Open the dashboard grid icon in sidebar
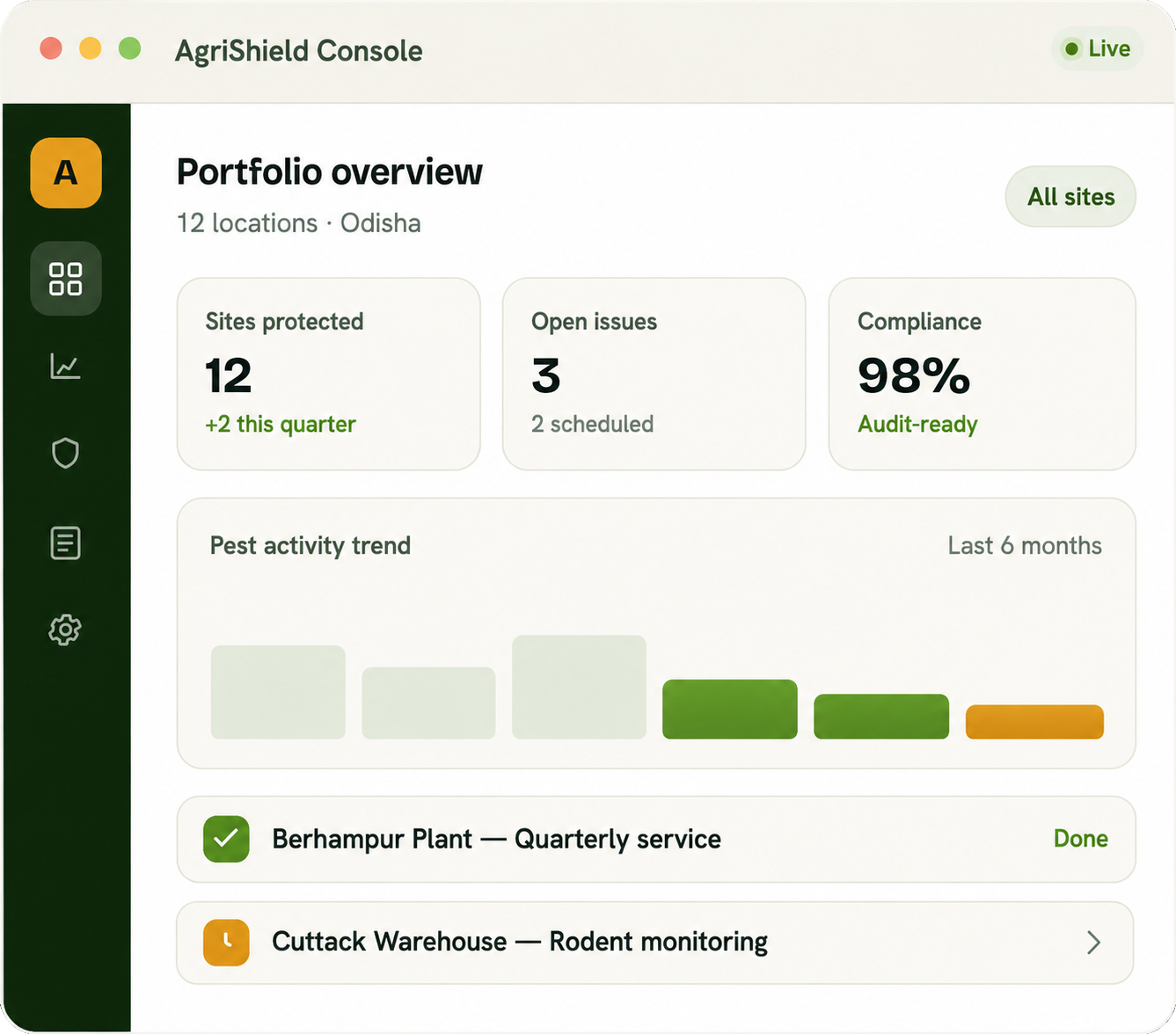The width and height of the screenshot is (1176, 1034). (x=66, y=279)
